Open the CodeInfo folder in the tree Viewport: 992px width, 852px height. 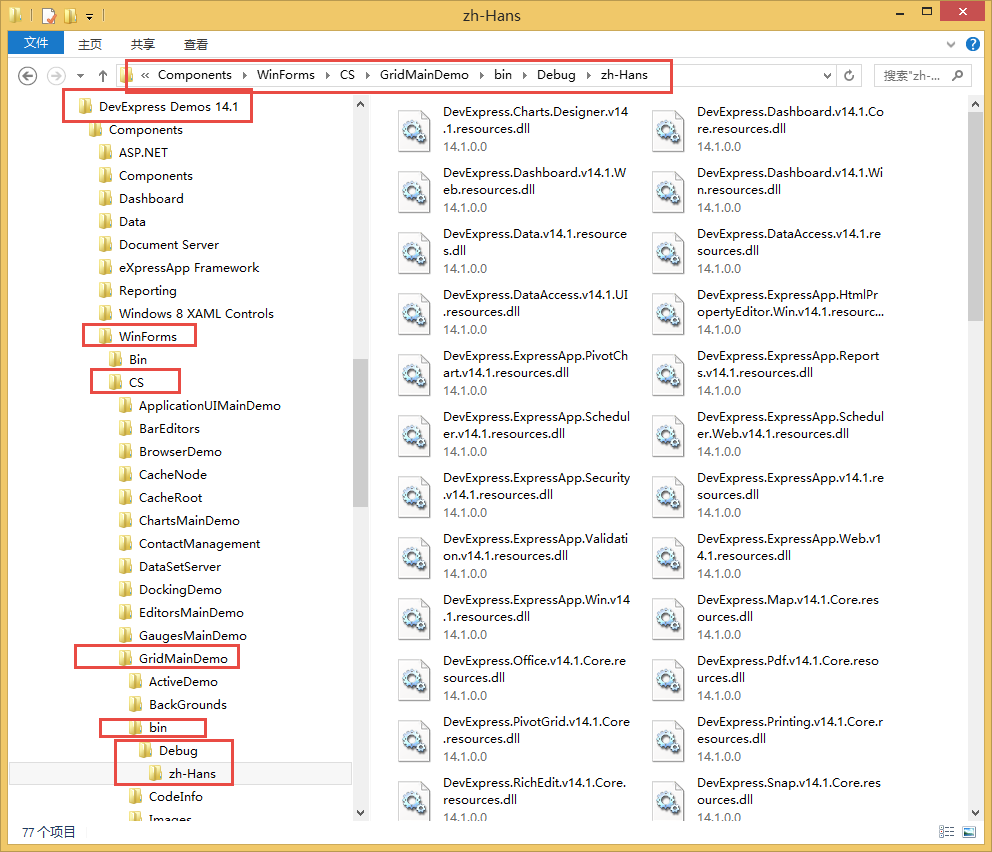tap(176, 796)
